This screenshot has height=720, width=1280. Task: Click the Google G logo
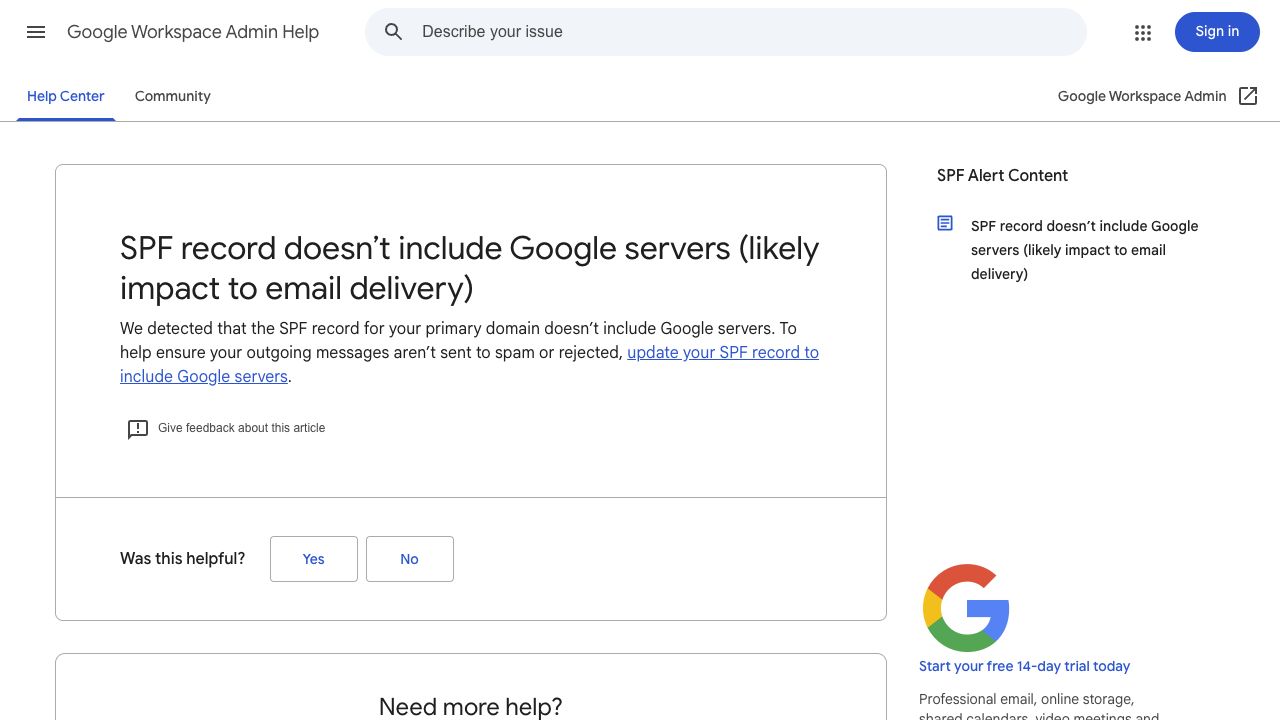coord(966,608)
